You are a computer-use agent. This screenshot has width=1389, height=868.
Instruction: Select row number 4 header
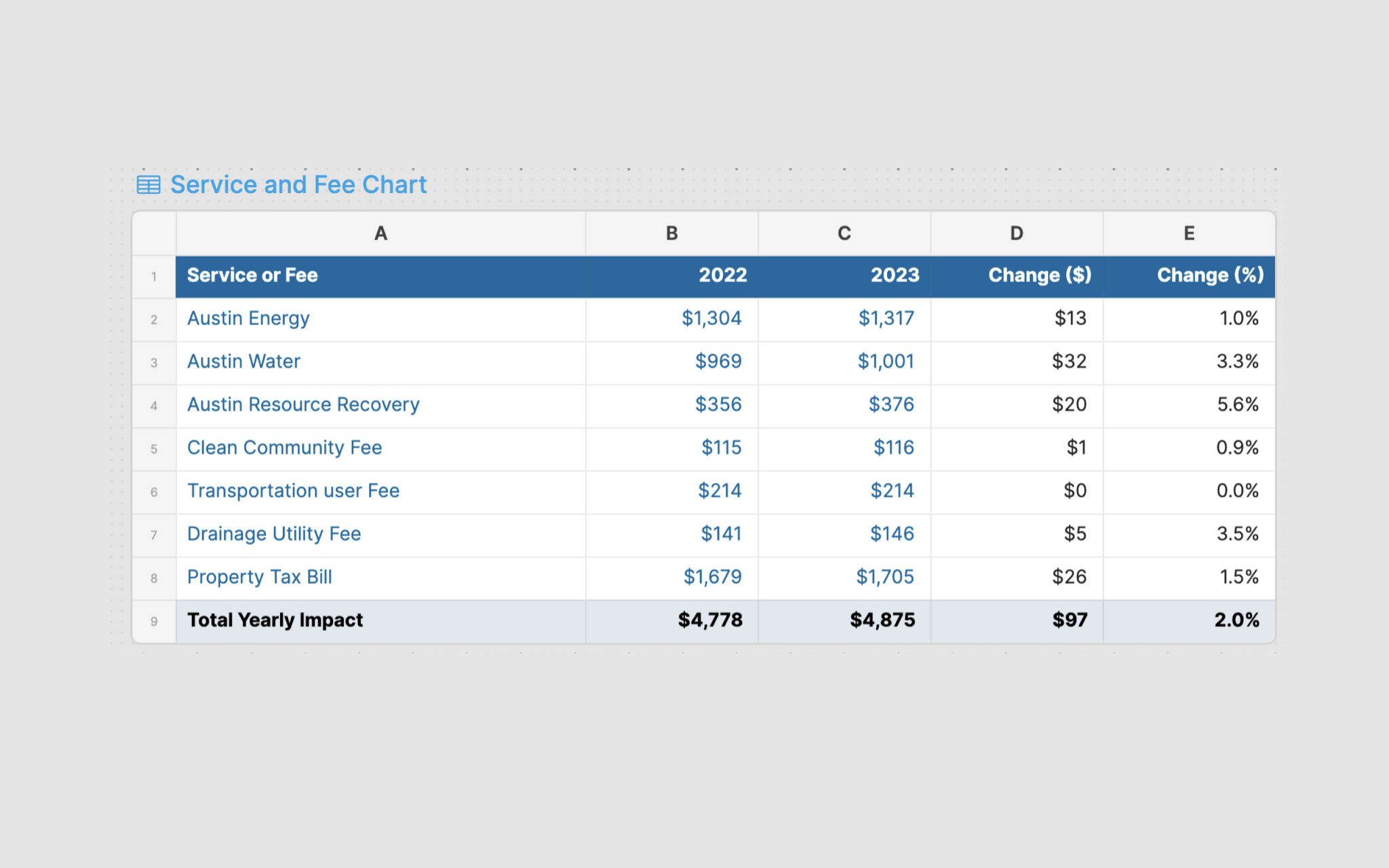(x=154, y=406)
